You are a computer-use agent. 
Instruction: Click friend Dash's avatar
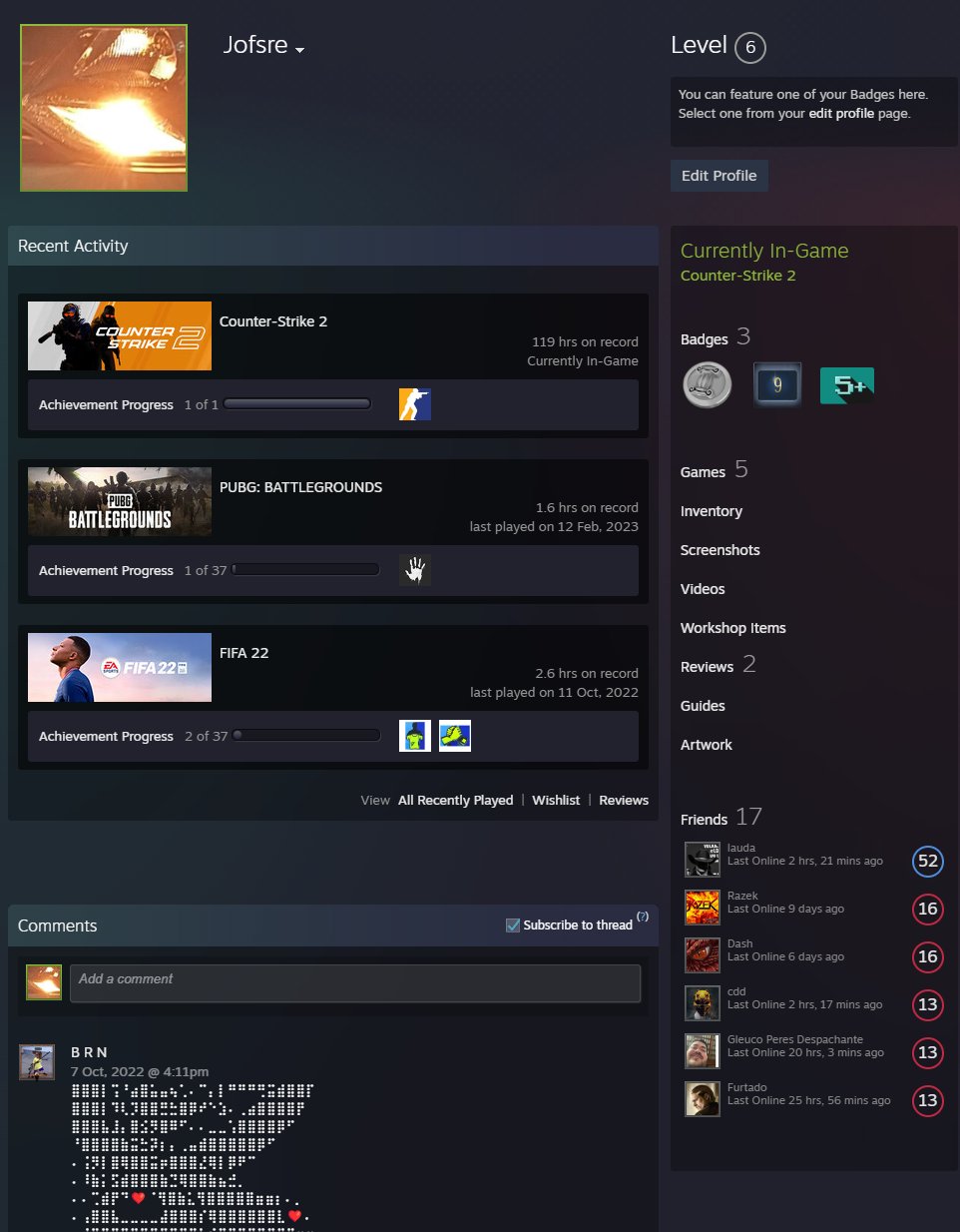click(x=703, y=955)
